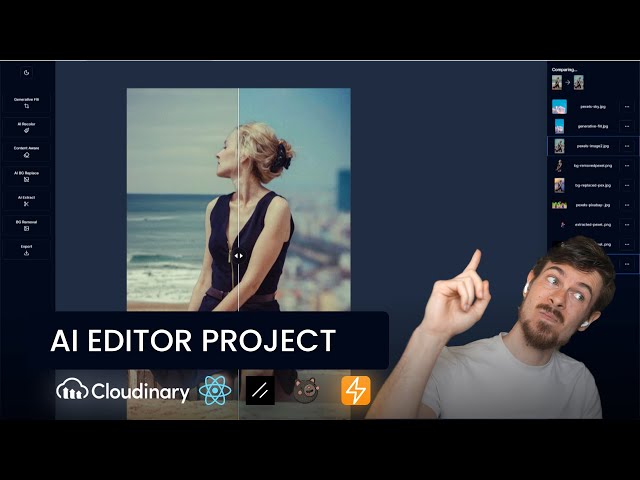Open the AI BG Replace tool
Image resolution: width=640 pixels, height=480 pixels.
[27, 176]
